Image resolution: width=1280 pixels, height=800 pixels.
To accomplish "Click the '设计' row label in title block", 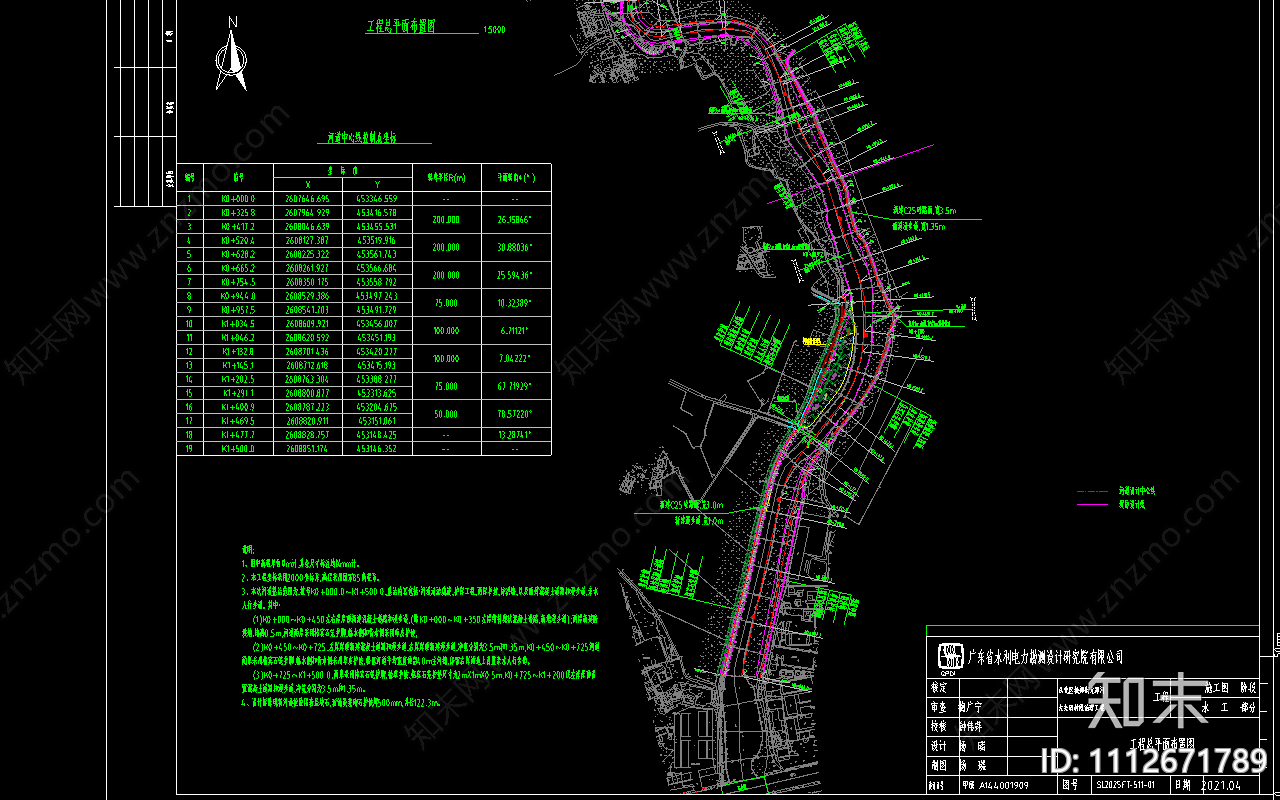I will click(937, 745).
